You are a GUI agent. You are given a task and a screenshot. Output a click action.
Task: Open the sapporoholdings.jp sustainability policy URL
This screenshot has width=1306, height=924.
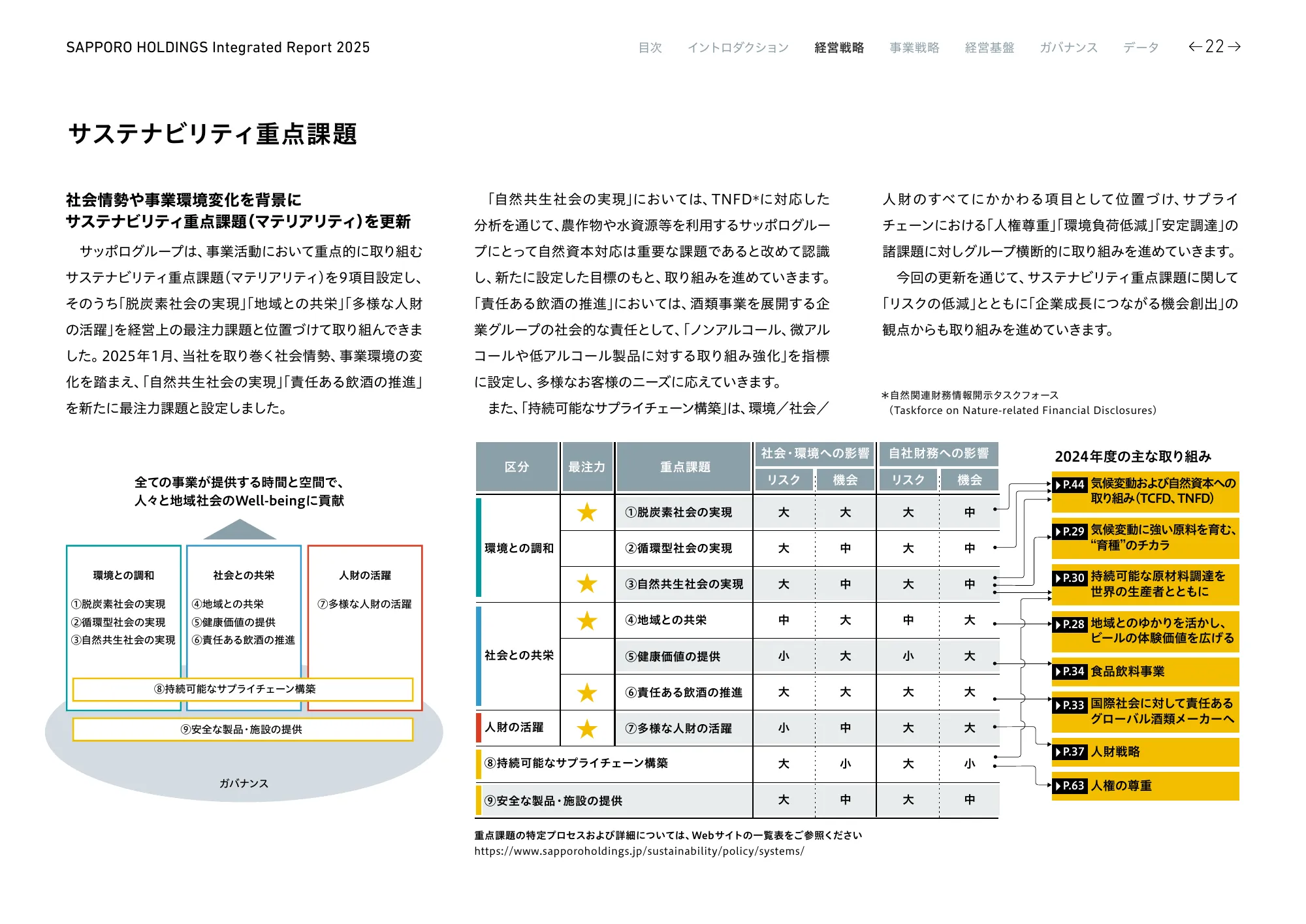click(x=639, y=851)
